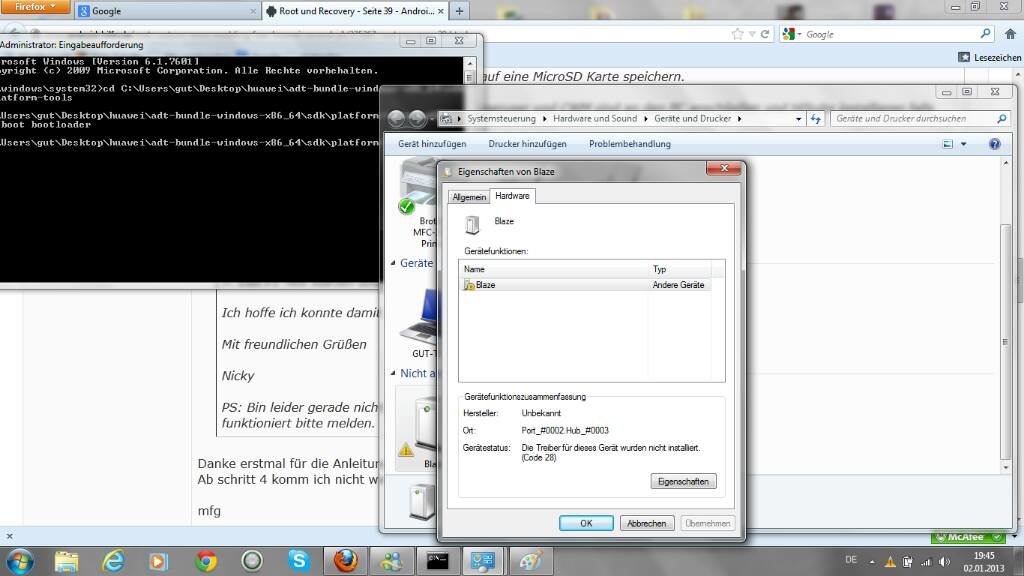Screen dimensions: 1024x576
Task: Open Explorer help with the question mark icon
Action: 995,144
